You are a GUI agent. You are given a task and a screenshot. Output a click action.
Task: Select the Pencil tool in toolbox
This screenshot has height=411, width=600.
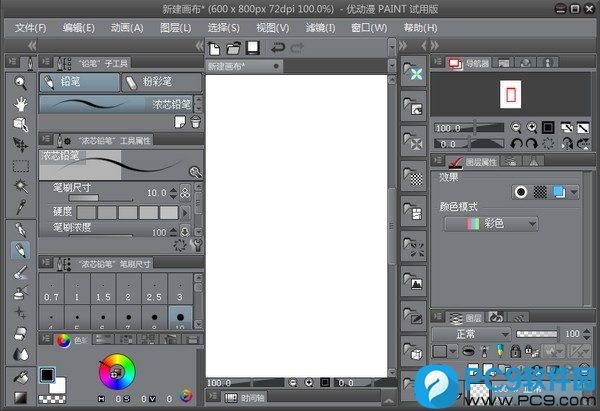[x=20, y=250]
